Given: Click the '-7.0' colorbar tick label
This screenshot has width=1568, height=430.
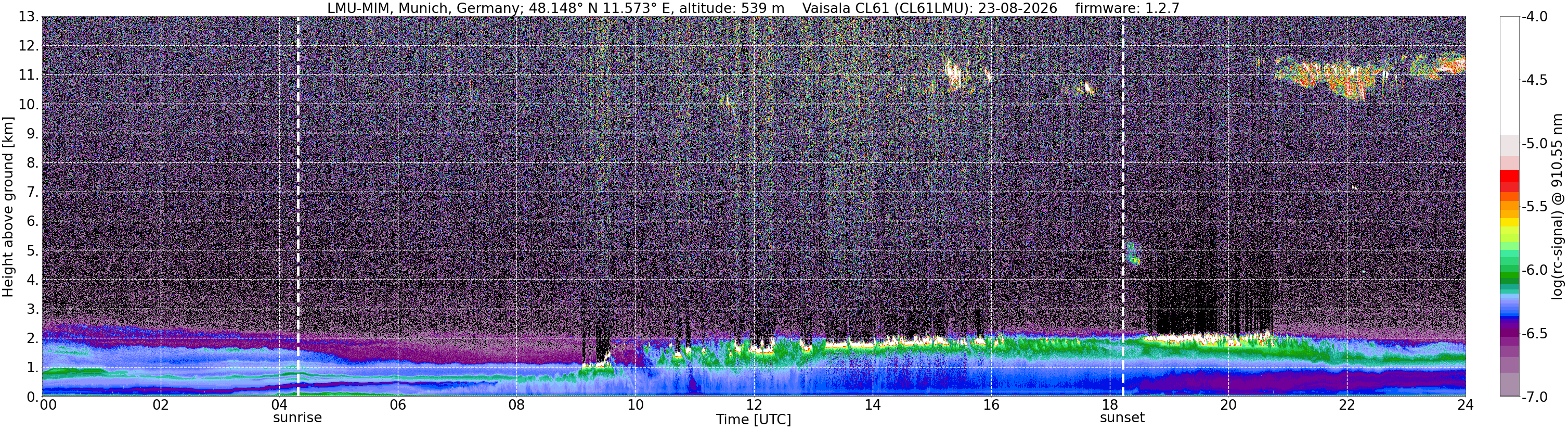Looking at the screenshot, I should click(1535, 397).
